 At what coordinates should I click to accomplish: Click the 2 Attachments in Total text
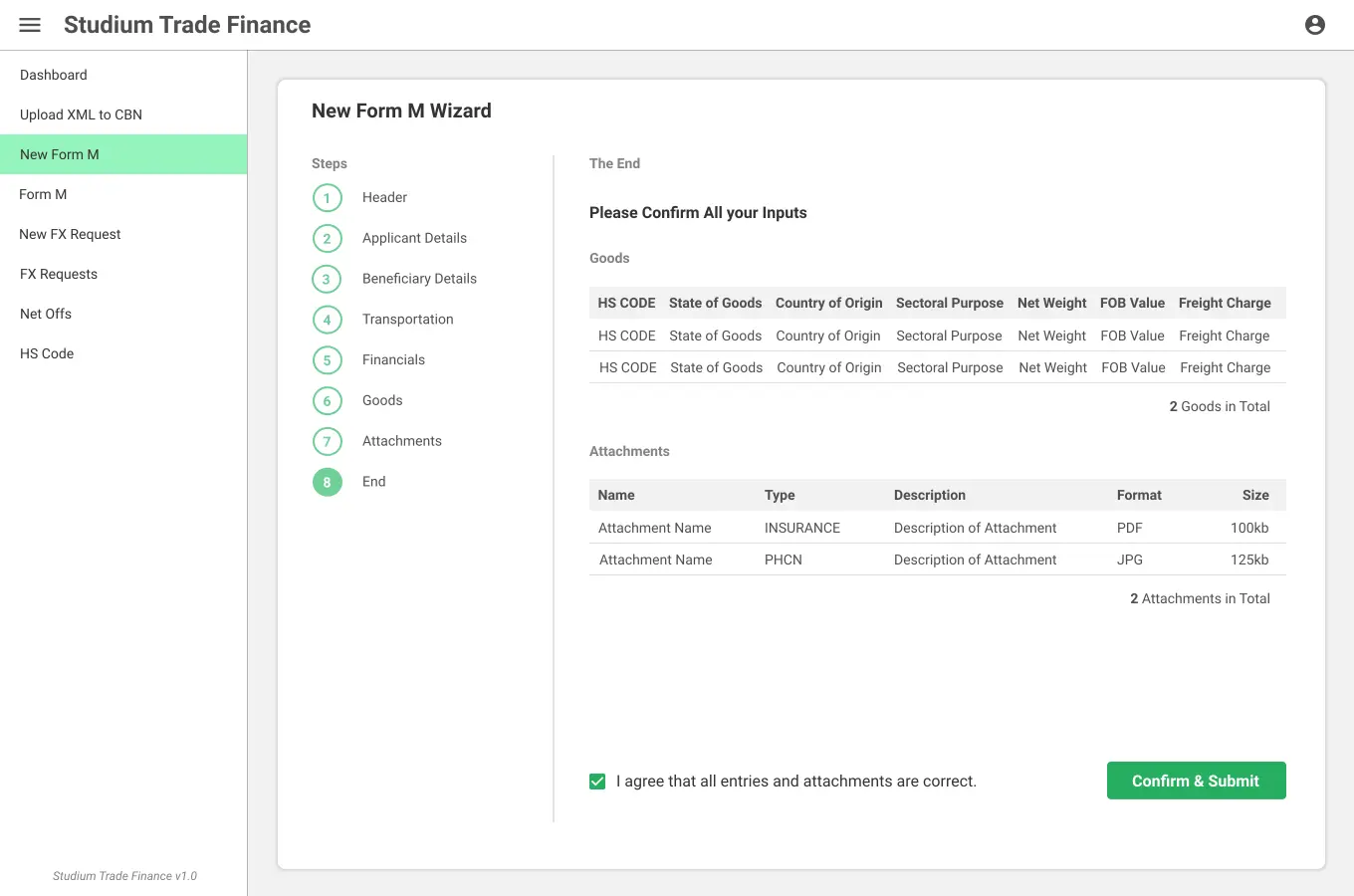click(1200, 598)
